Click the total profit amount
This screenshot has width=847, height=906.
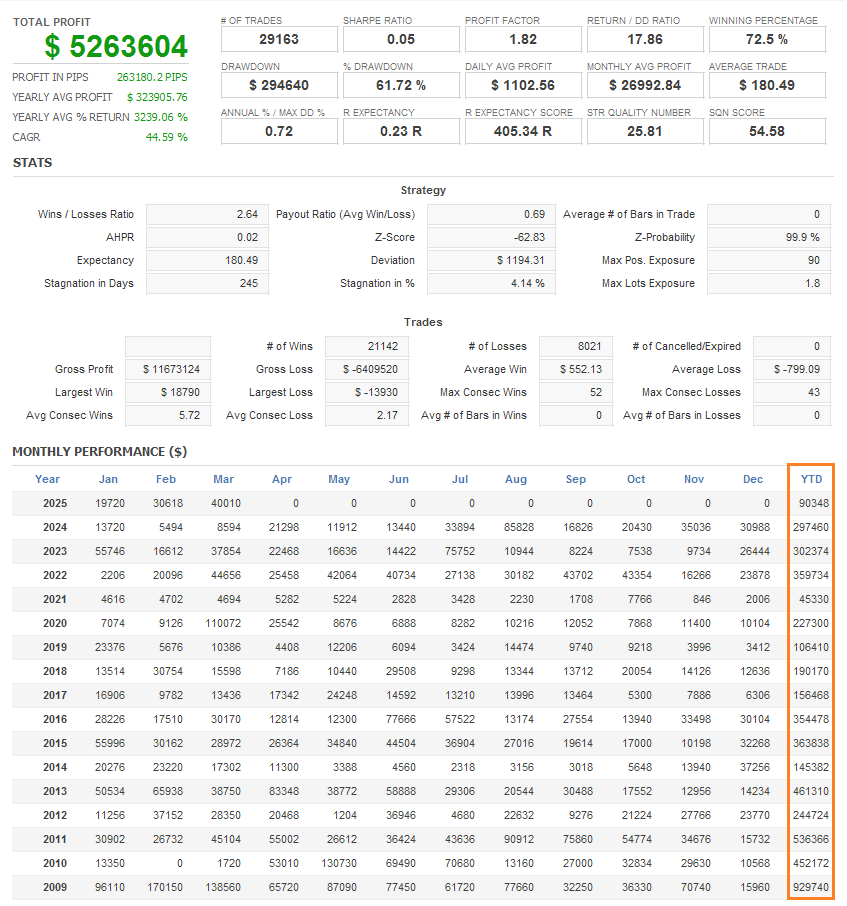[116, 47]
